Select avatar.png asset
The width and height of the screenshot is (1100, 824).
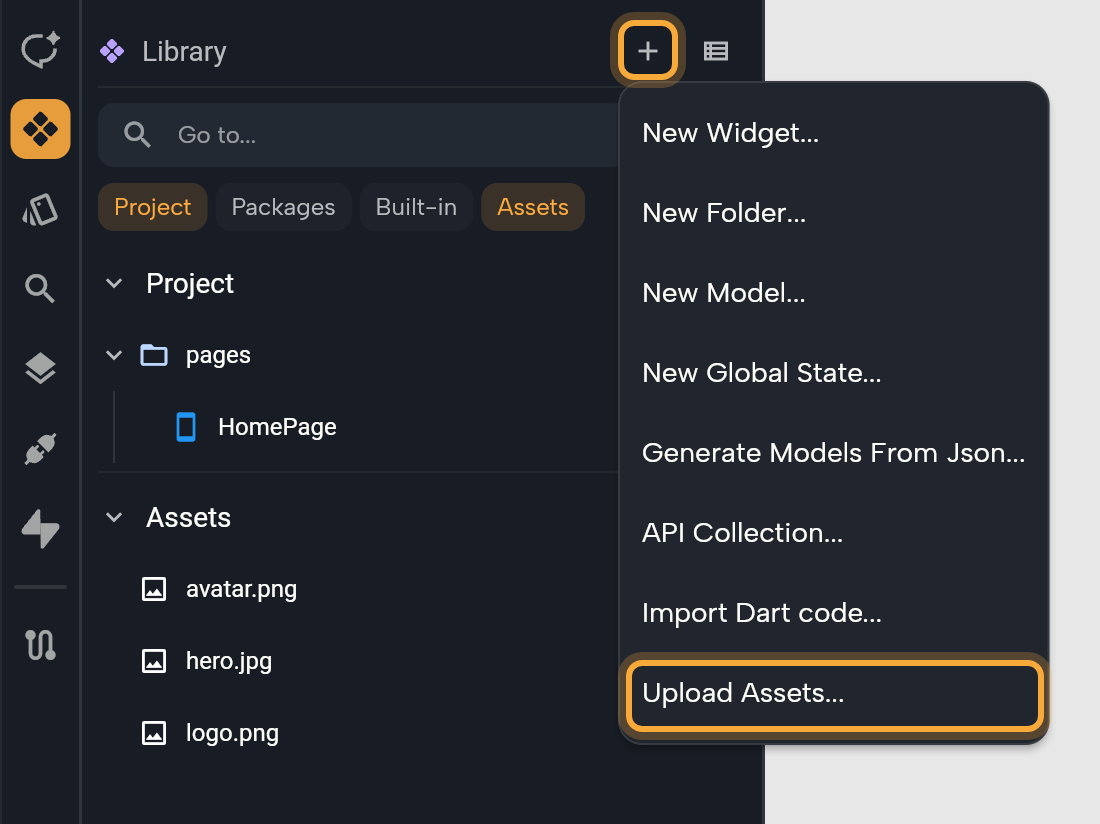pyautogui.click(x=241, y=589)
